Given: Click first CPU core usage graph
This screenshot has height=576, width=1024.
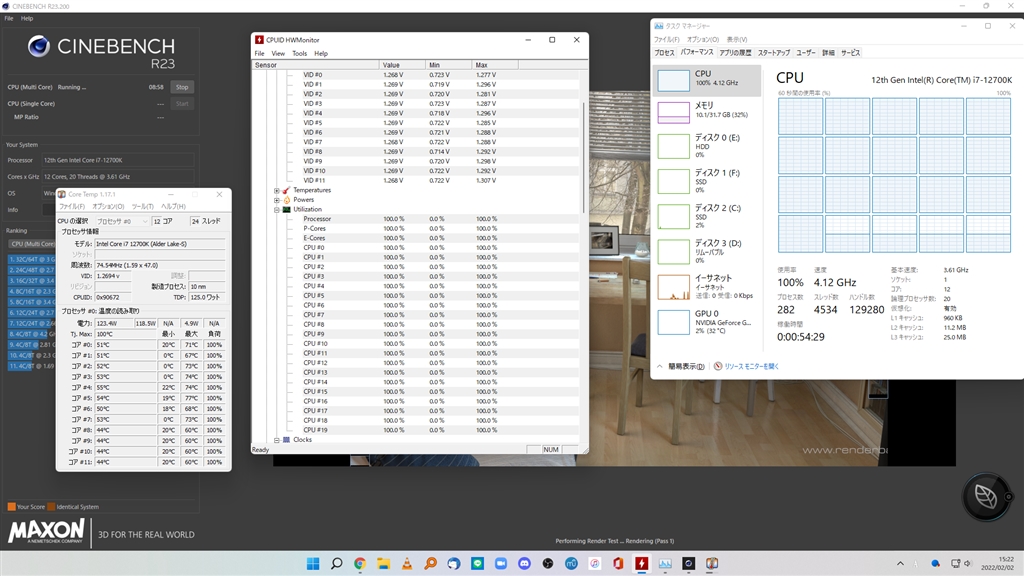Looking at the screenshot, I should coord(800,116).
